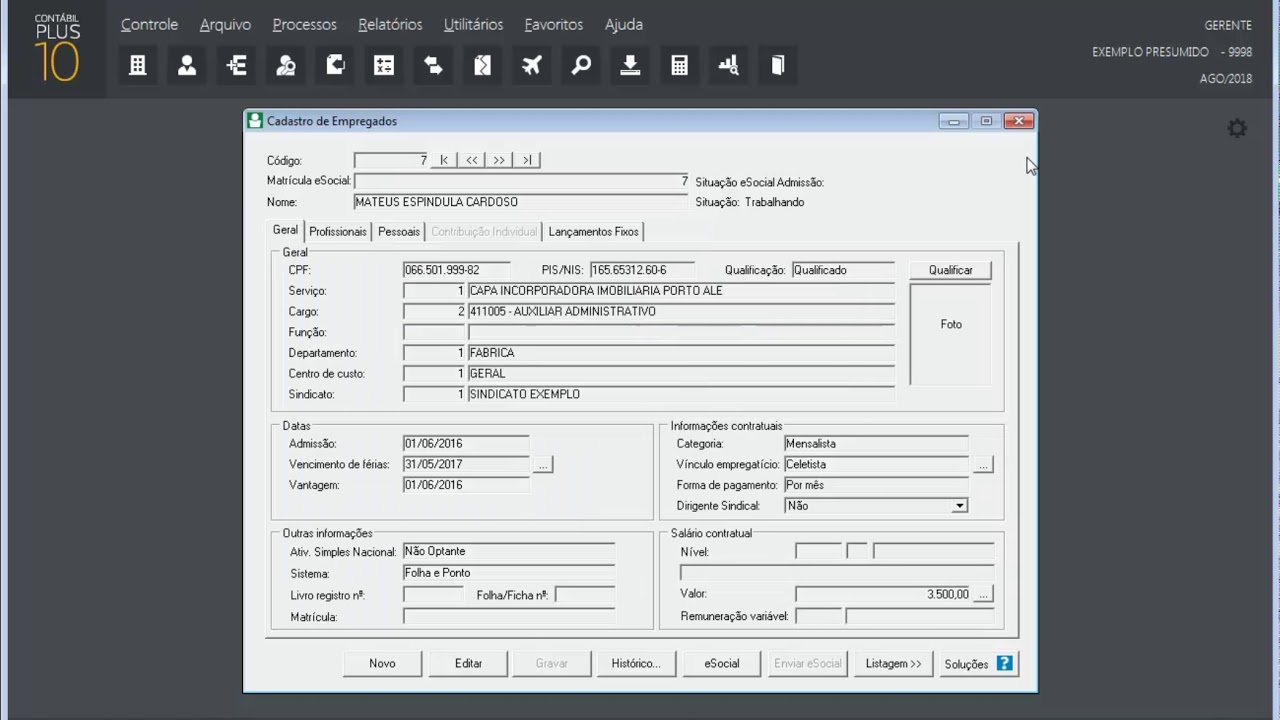The height and width of the screenshot is (720, 1280).
Task: Open the Ajuda menu
Action: click(x=624, y=24)
